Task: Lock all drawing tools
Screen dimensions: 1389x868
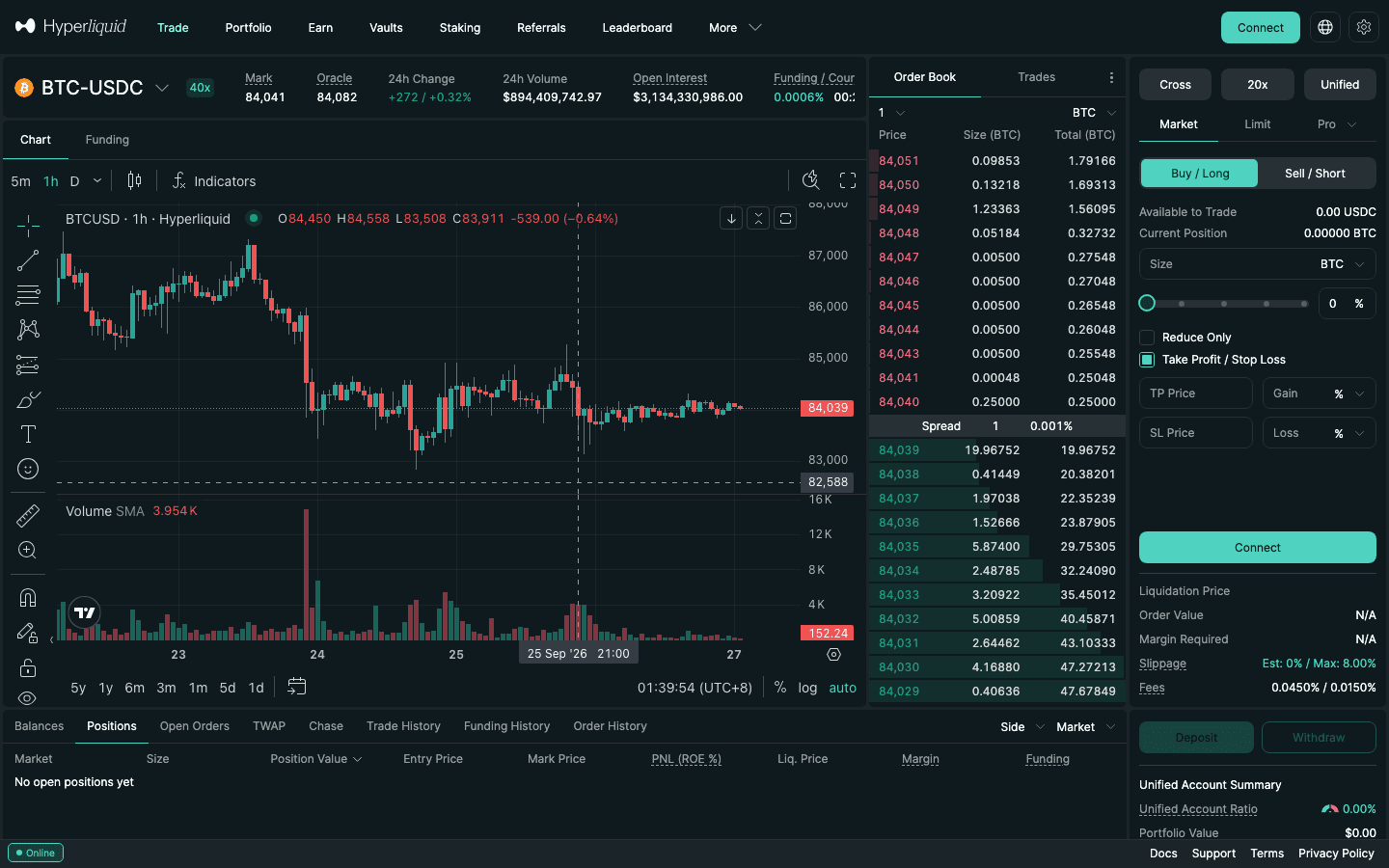Action: 28,667
